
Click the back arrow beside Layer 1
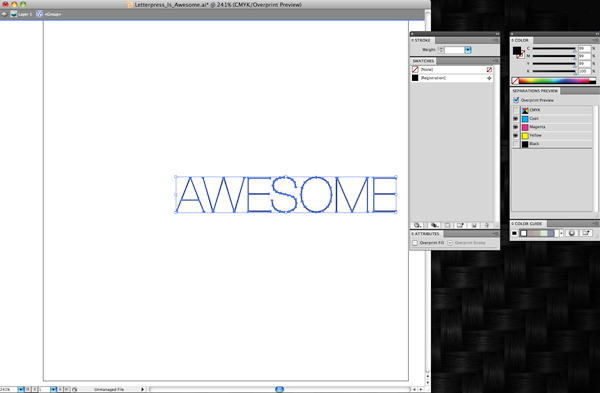coord(4,14)
